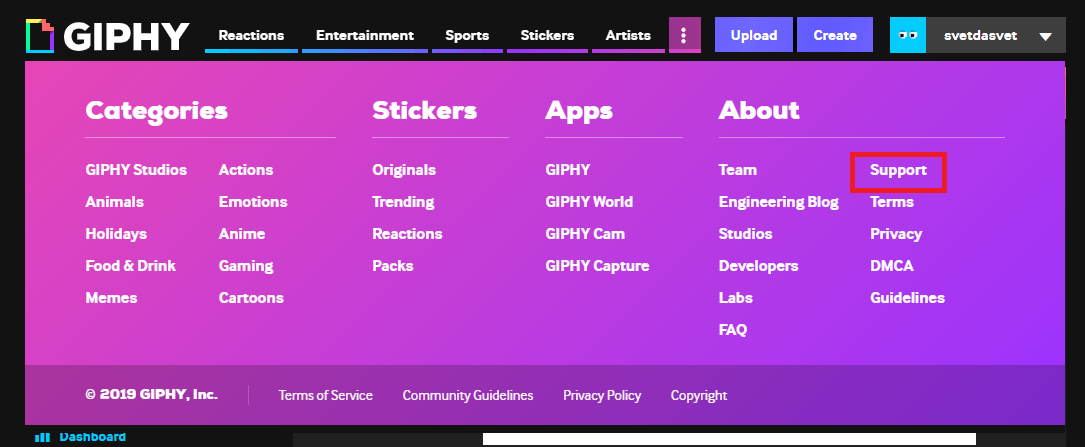The image size is (1085, 447).
Task: Open the Memes category
Action: pos(111,298)
